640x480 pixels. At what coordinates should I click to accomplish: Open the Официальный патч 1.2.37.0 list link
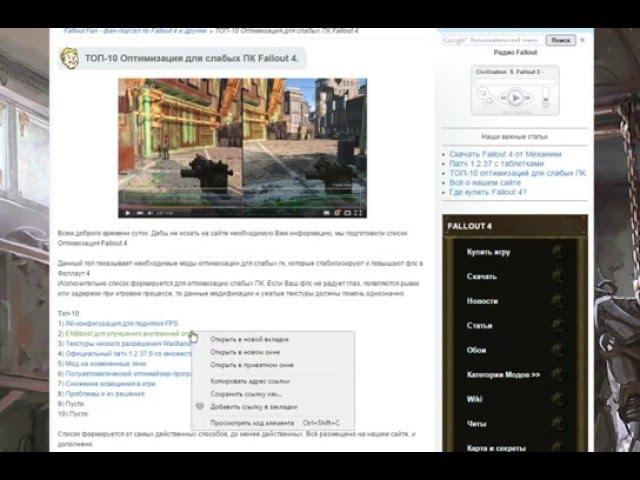click(128, 353)
